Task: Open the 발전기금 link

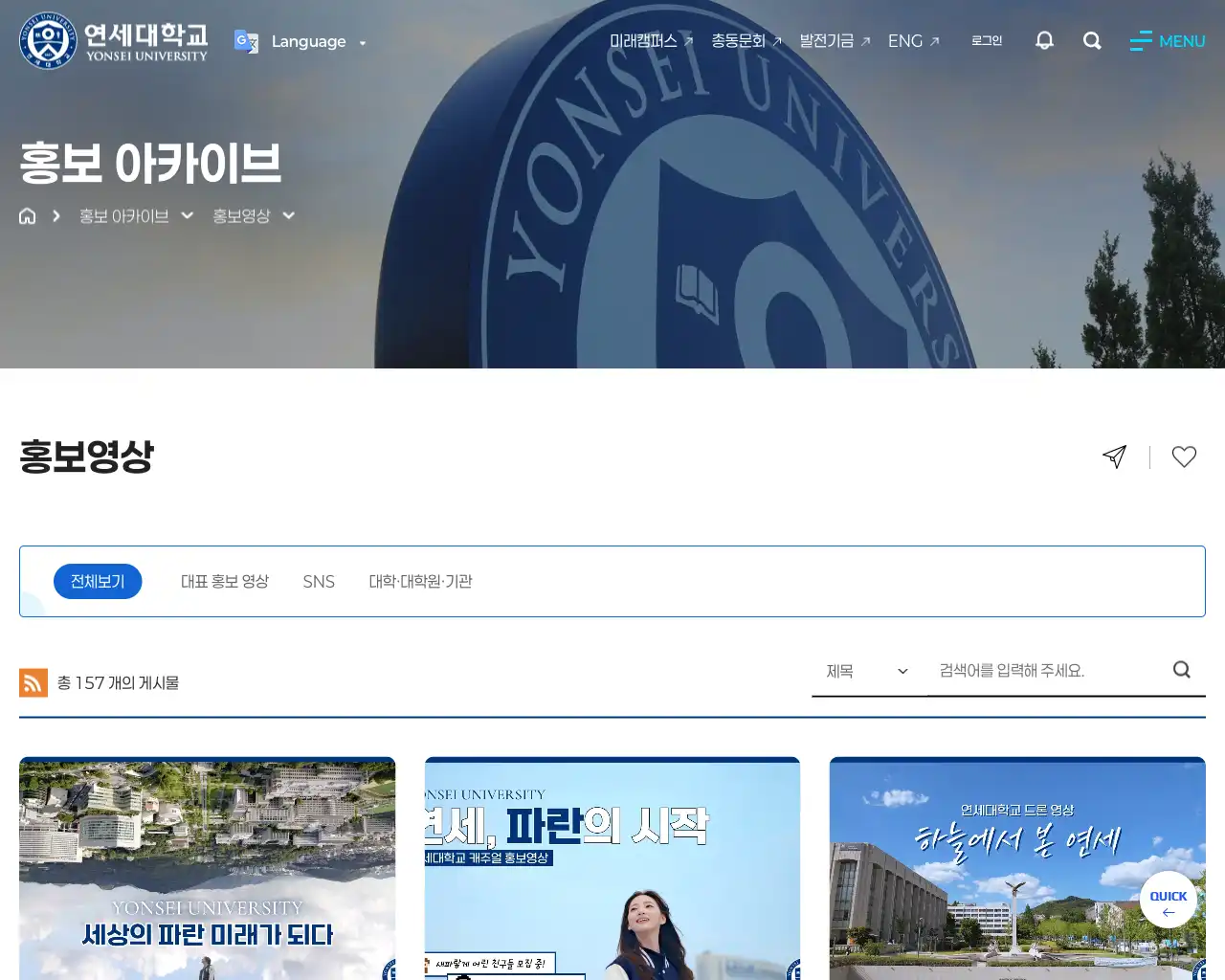Action: coord(835,41)
